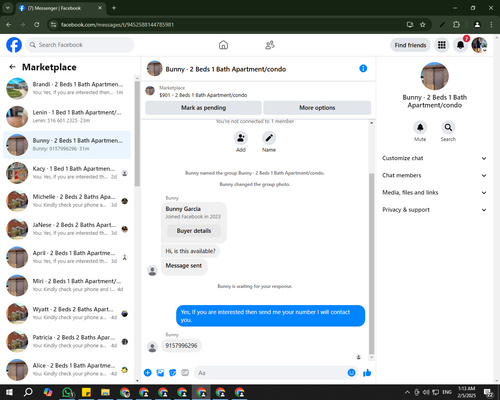500x400 pixels.
Task: Open Alice - 2 Beds 1 Bath conversation
Action: (x=67, y=369)
